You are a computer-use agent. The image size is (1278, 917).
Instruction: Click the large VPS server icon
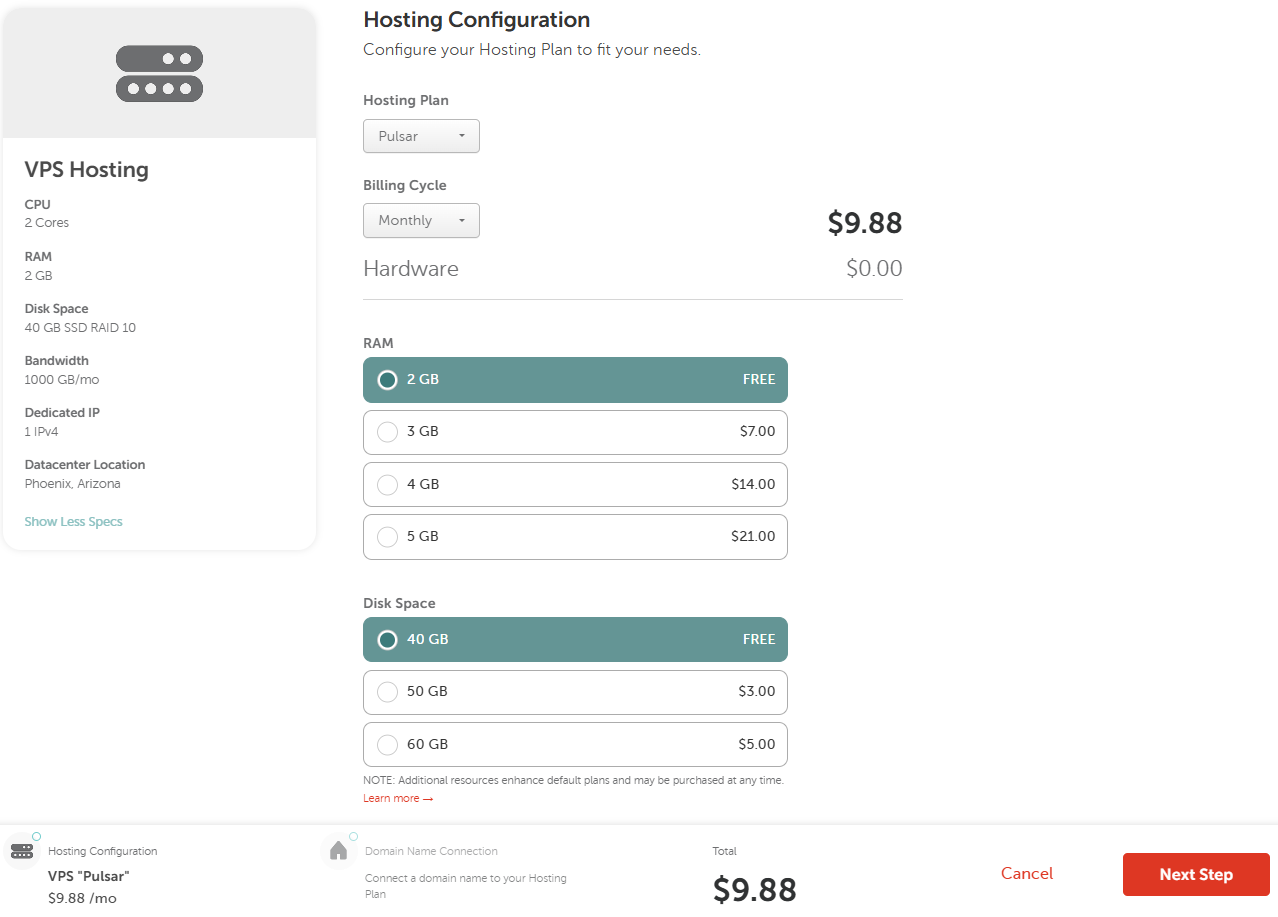(x=160, y=73)
